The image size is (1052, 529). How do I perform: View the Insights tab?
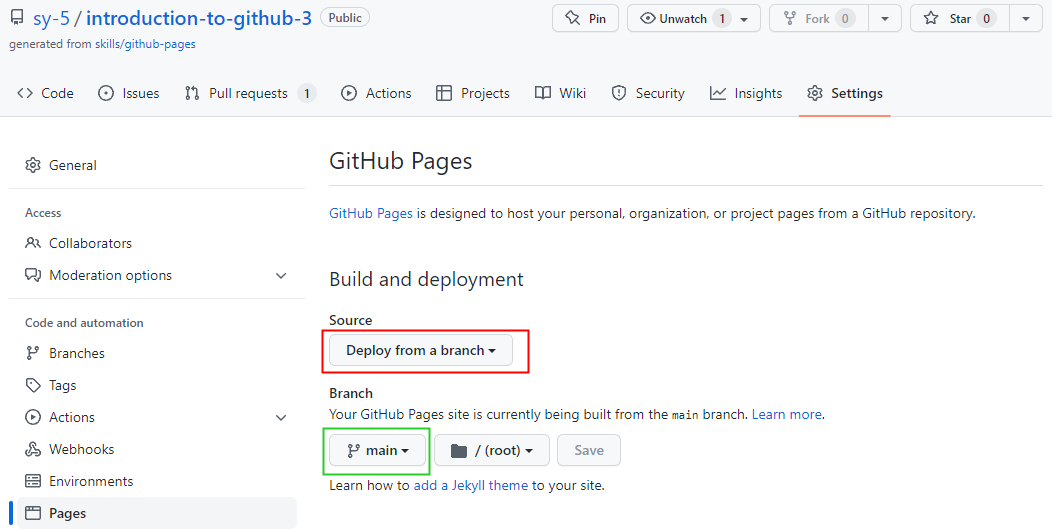(746, 93)
